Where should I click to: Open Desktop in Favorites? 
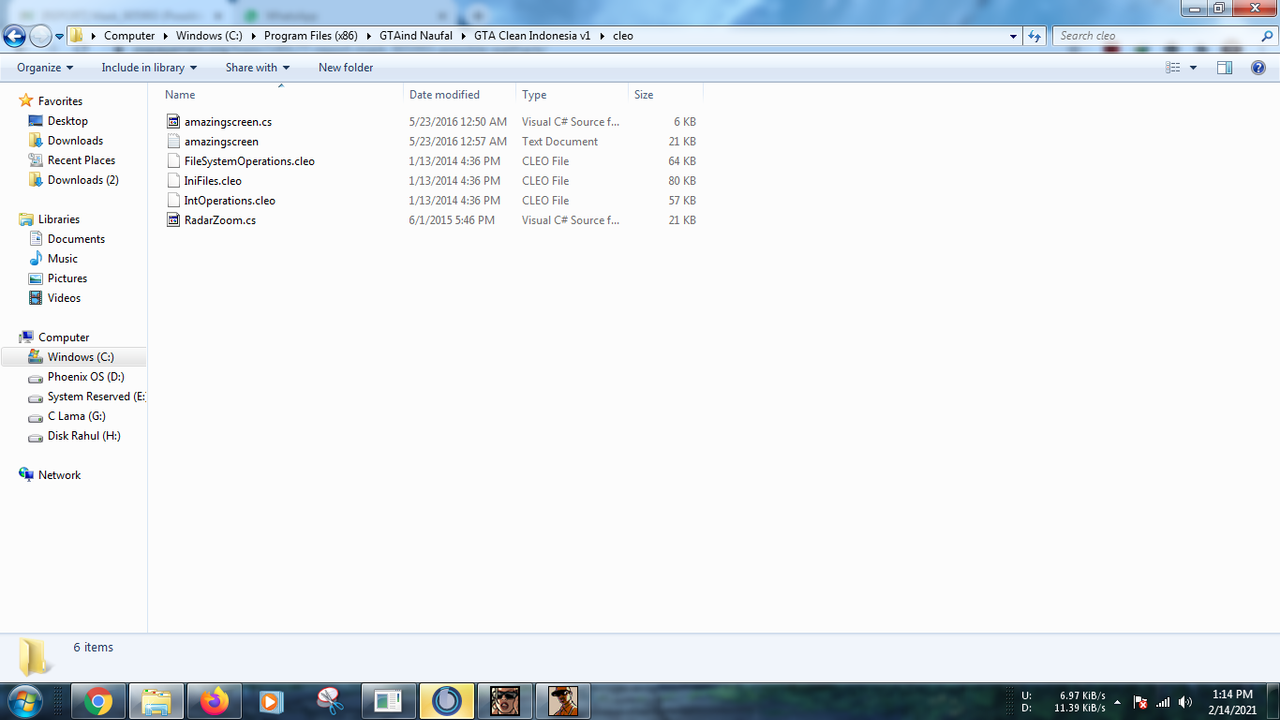67,121
